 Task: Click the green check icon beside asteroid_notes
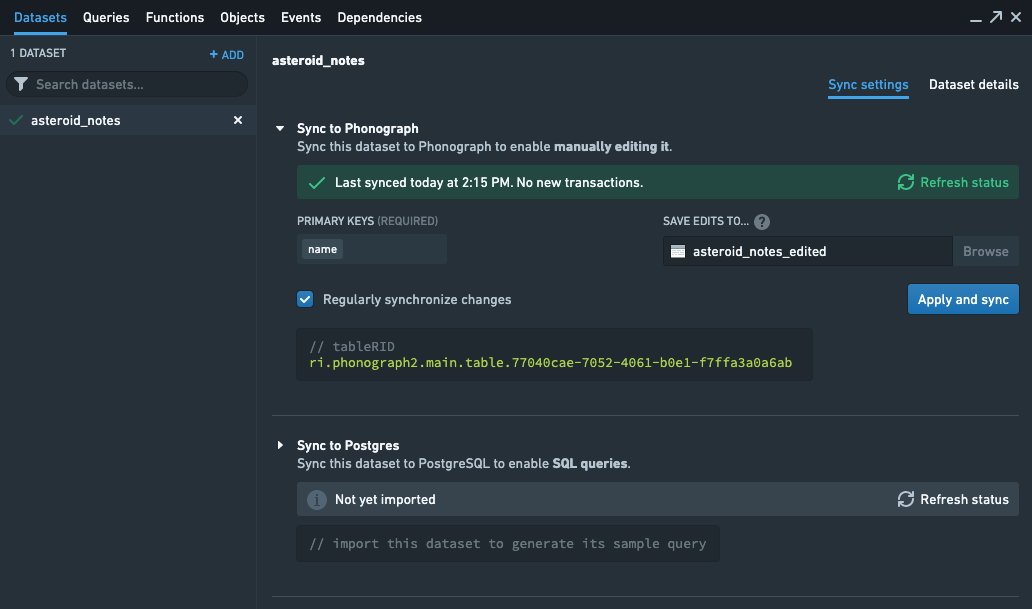(16, 120)
